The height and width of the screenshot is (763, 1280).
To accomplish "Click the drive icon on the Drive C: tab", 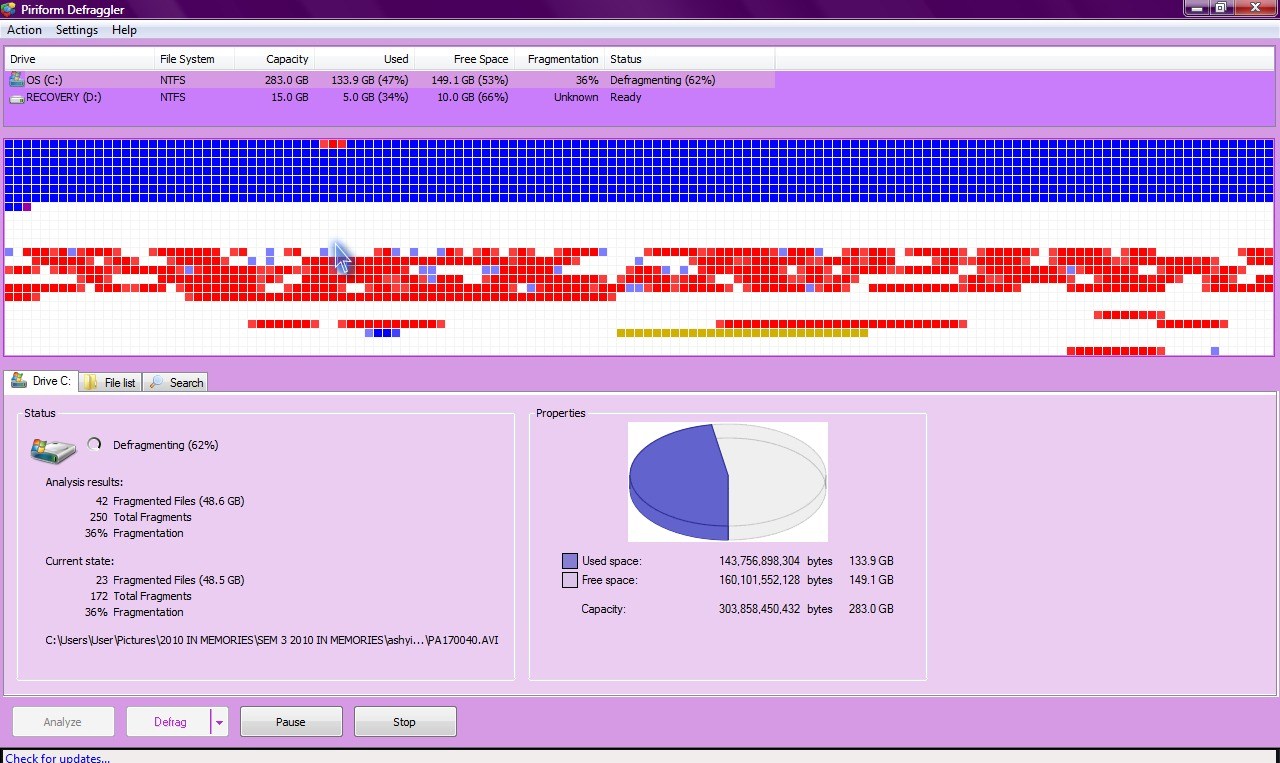I will 18,380.
